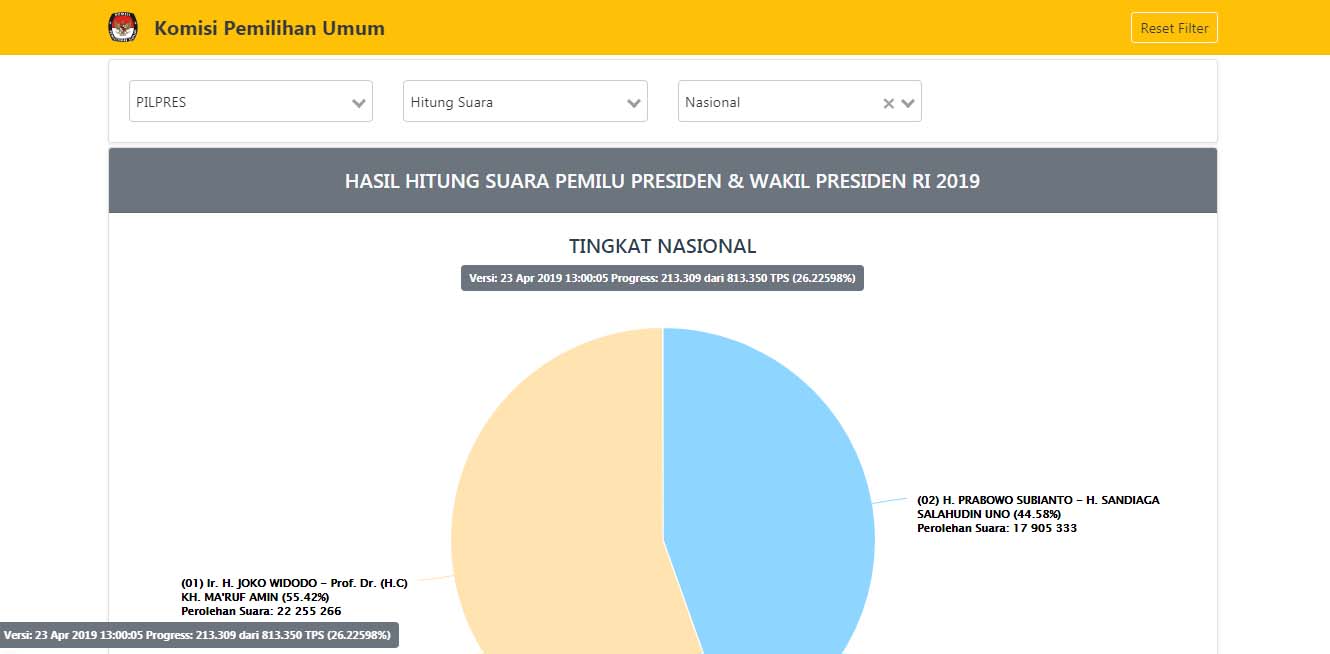Select the orange Joko Widodo pie slice
1330x654 pixels.
550,520
